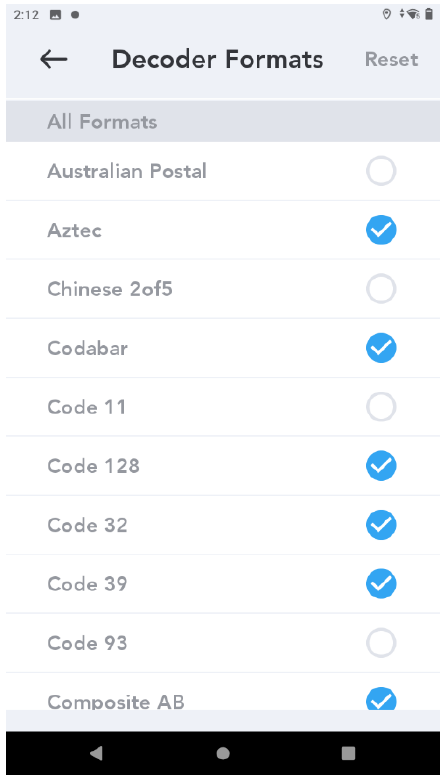This screenshot has width=443, height=781.
Task: Tap the Android home circle button
Action: click(223, 753)
